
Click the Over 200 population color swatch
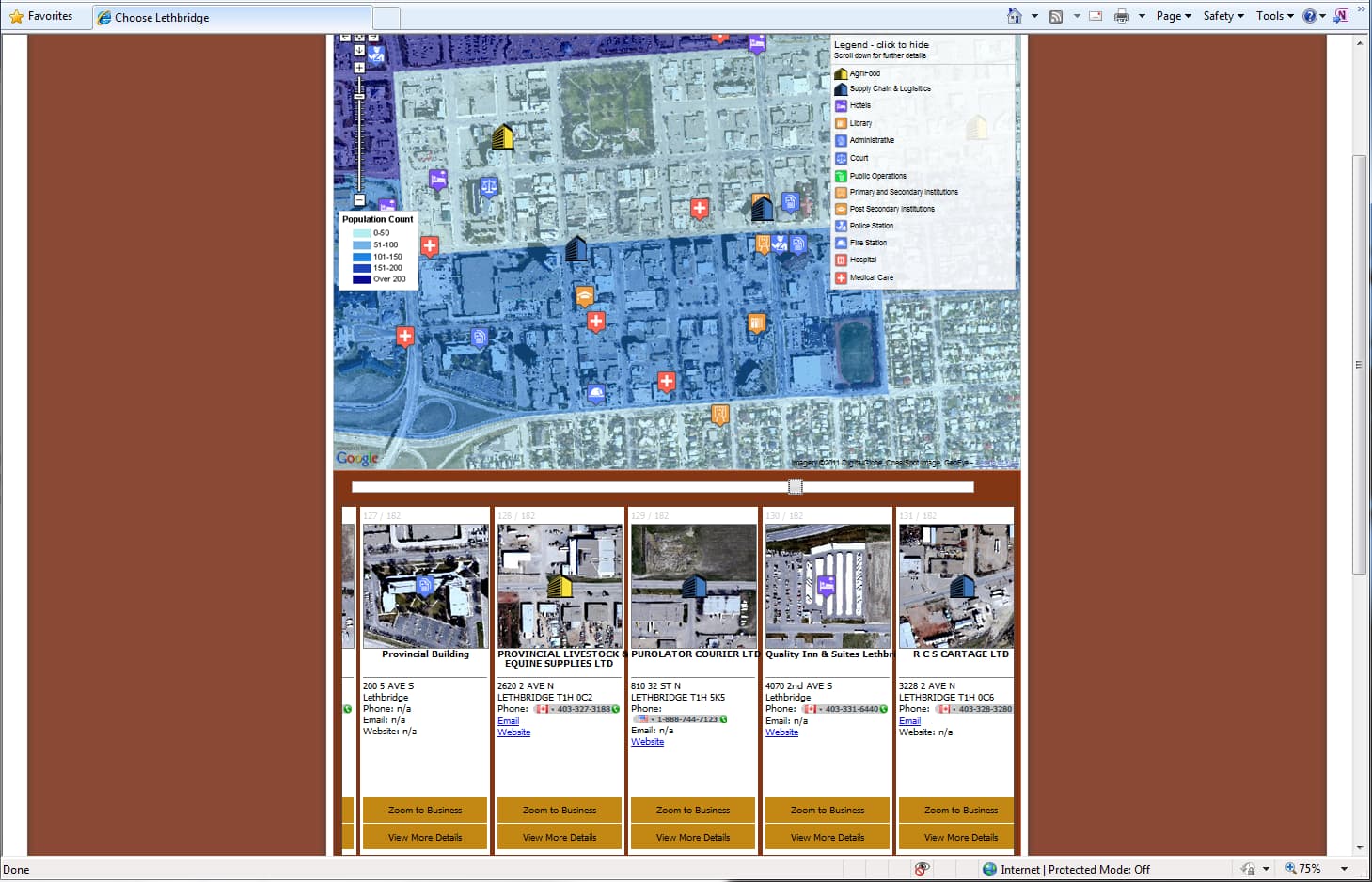pyautogui.click(x=362, y=279)
